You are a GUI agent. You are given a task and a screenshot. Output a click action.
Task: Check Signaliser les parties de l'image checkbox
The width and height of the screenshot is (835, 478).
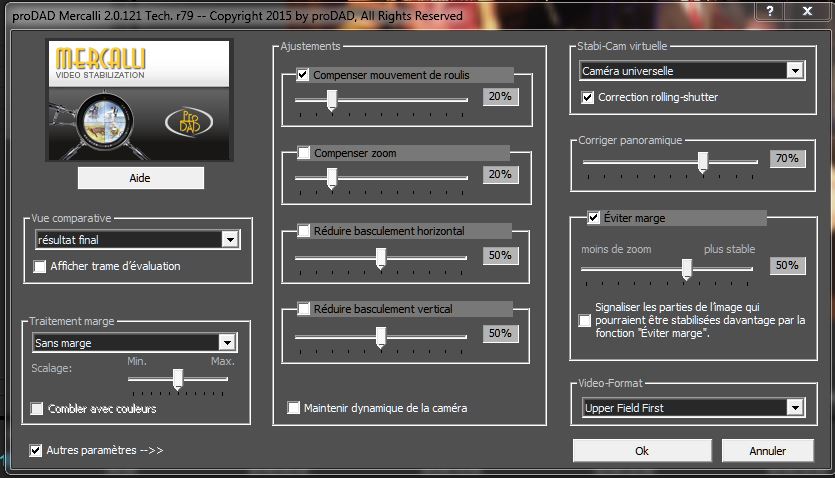[x=585, y=320]
